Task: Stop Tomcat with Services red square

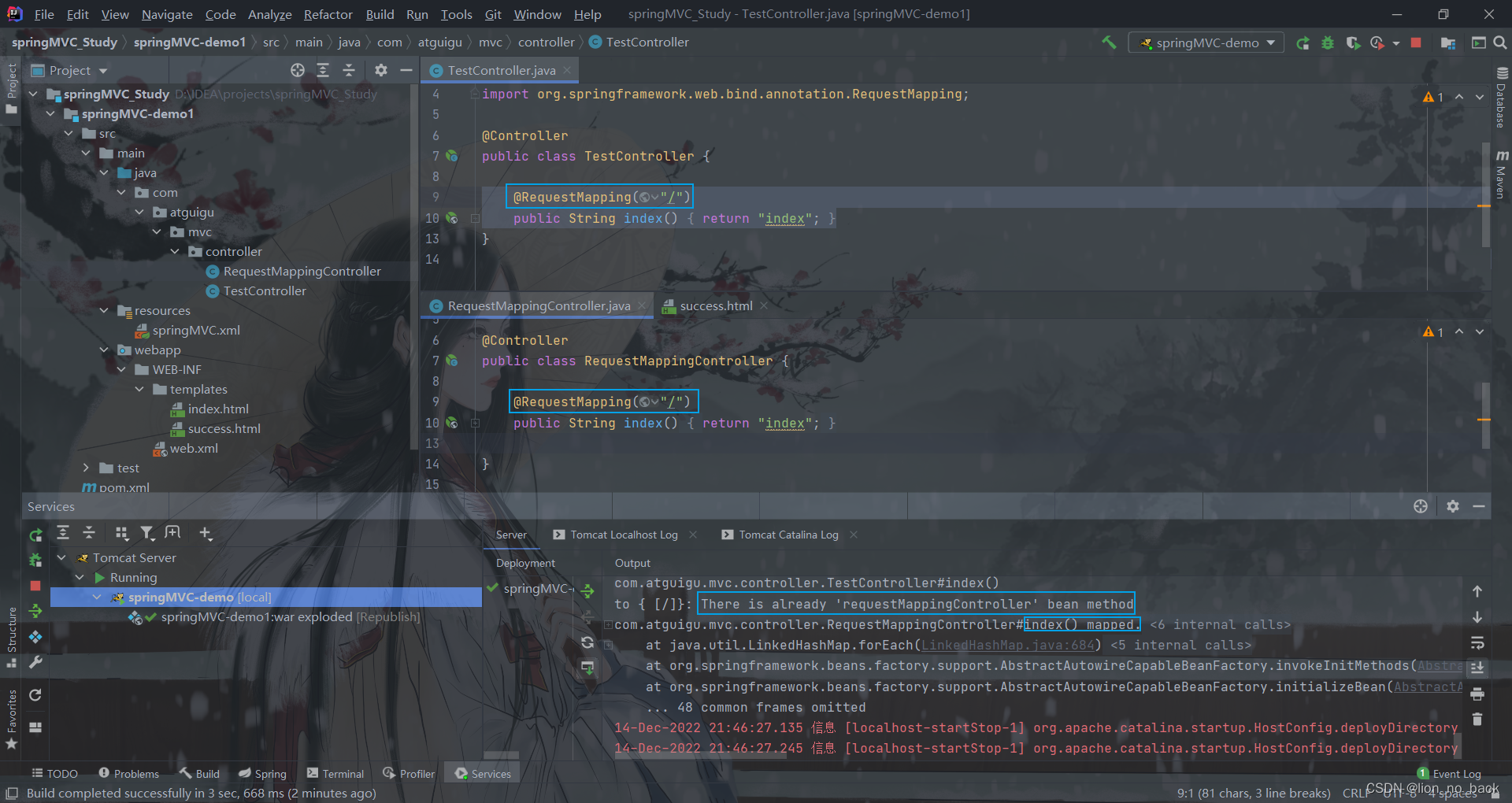Action: 35,586
